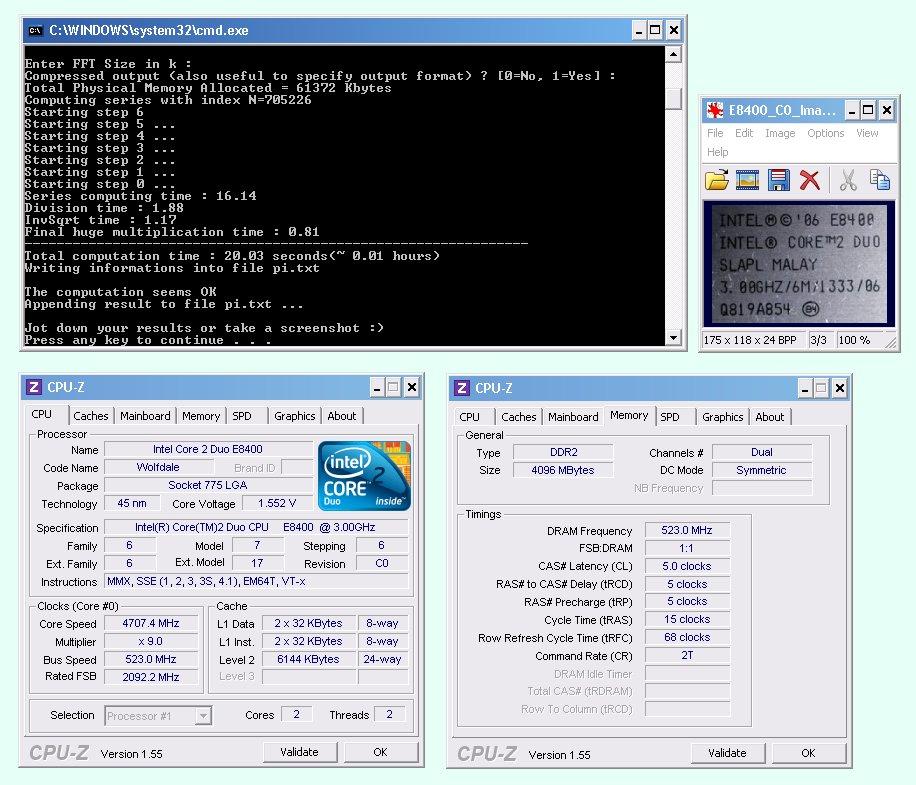Switch to Caches tab in left CPU-Z
Screen dimensions: 916x785
pos(91,416)
